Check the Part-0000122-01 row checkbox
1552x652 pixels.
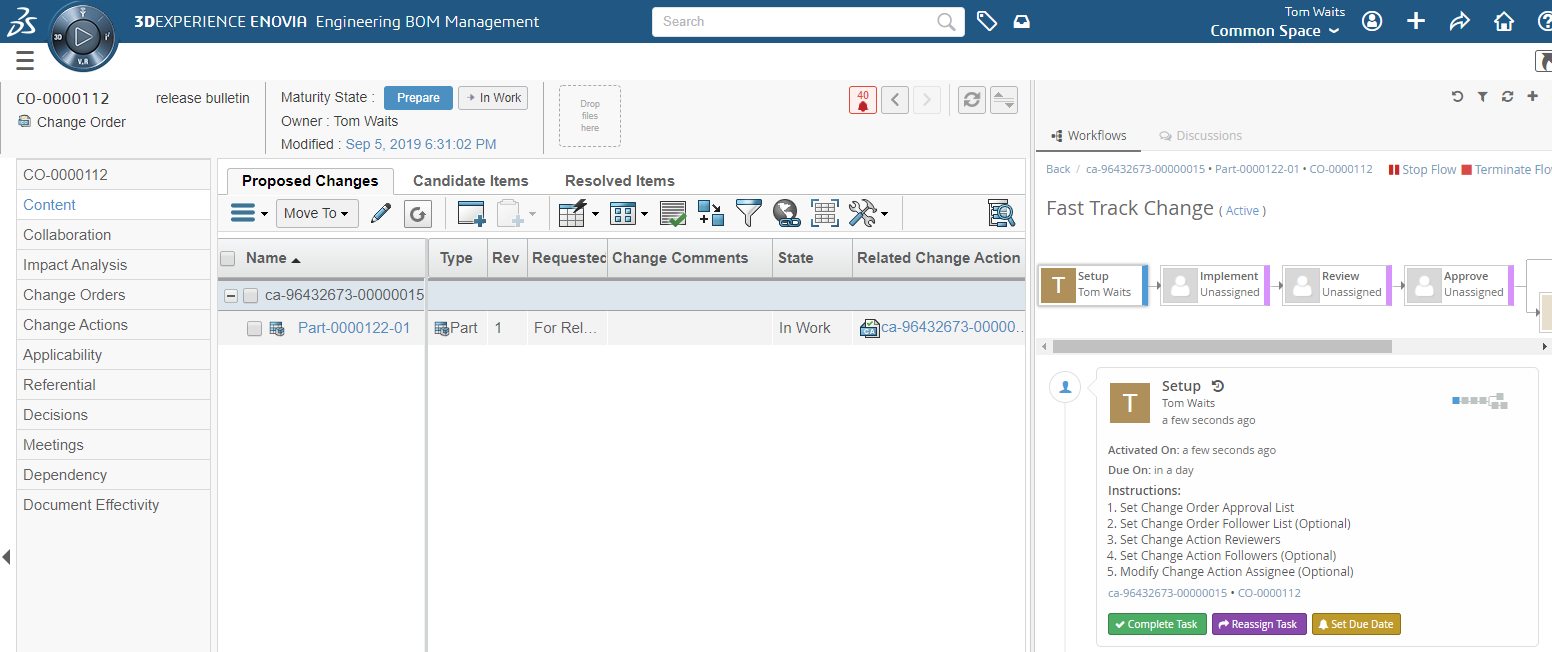point(254,328)
